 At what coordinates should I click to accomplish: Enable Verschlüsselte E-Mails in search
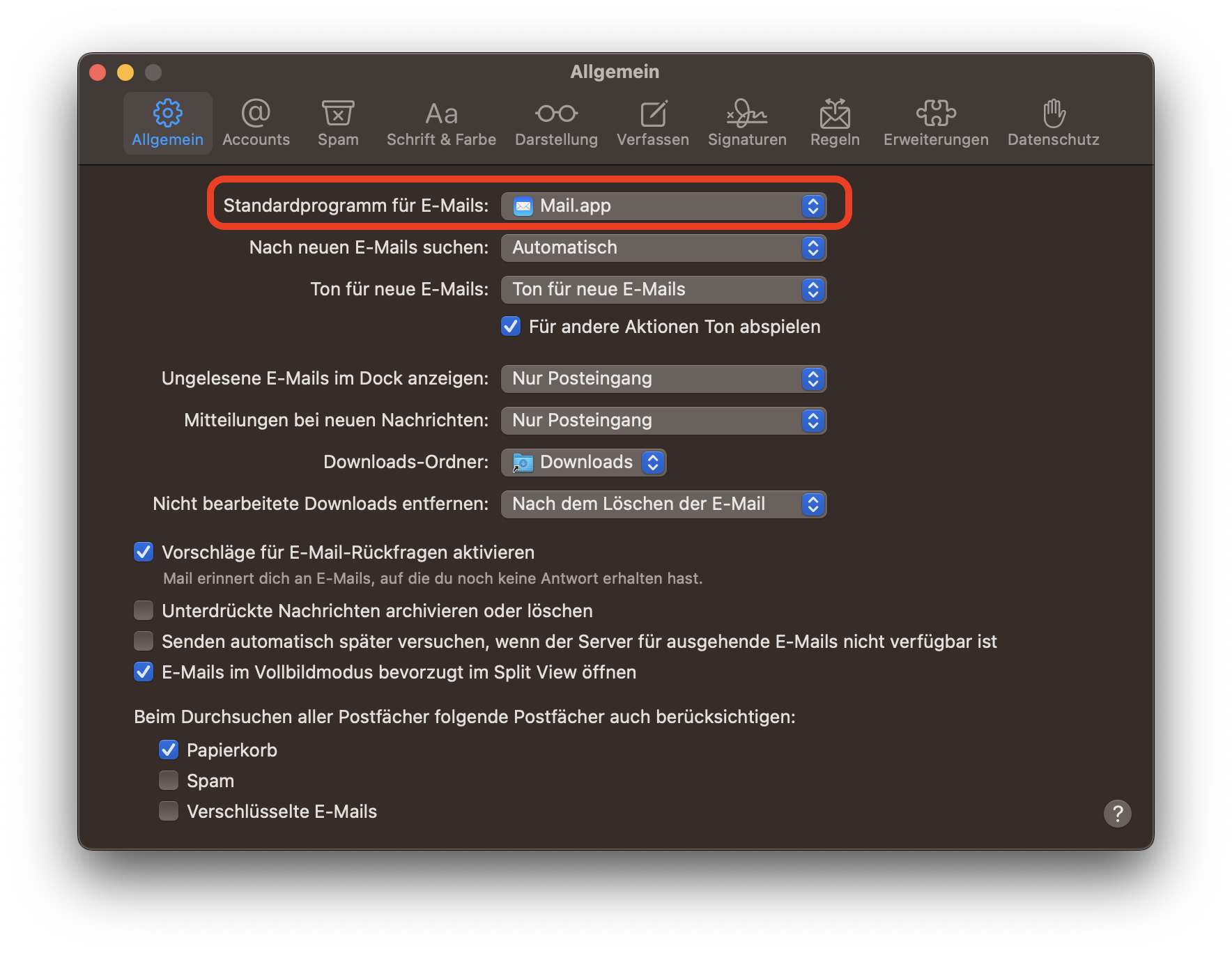pos(169,812)
